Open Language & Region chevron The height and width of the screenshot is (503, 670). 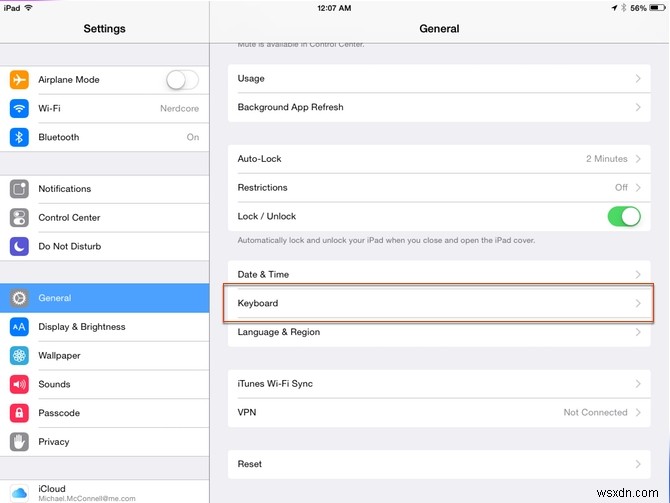tap(638, 332)
